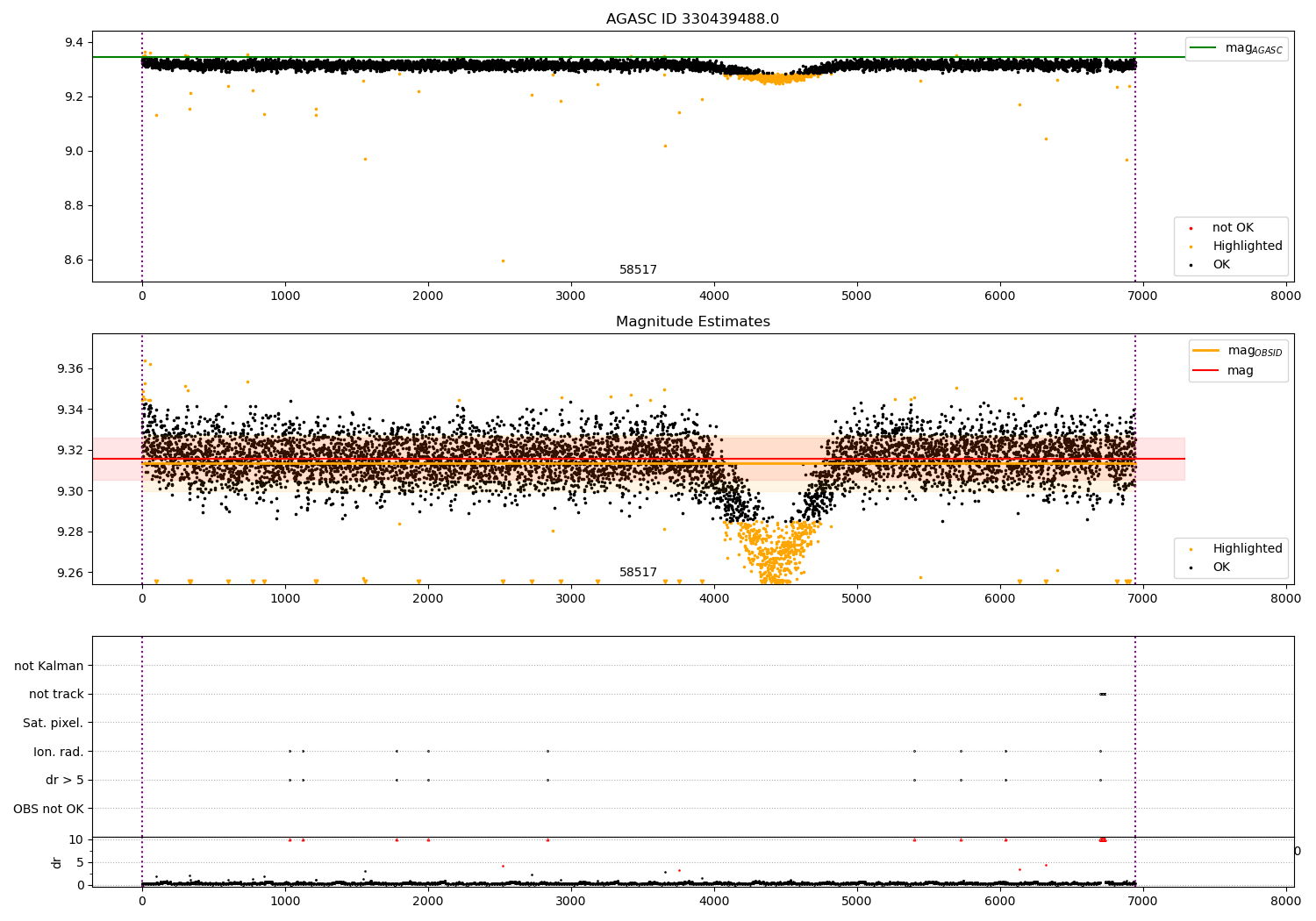
Task: Click the 'OBS not OK' row label
Action: 49,809
